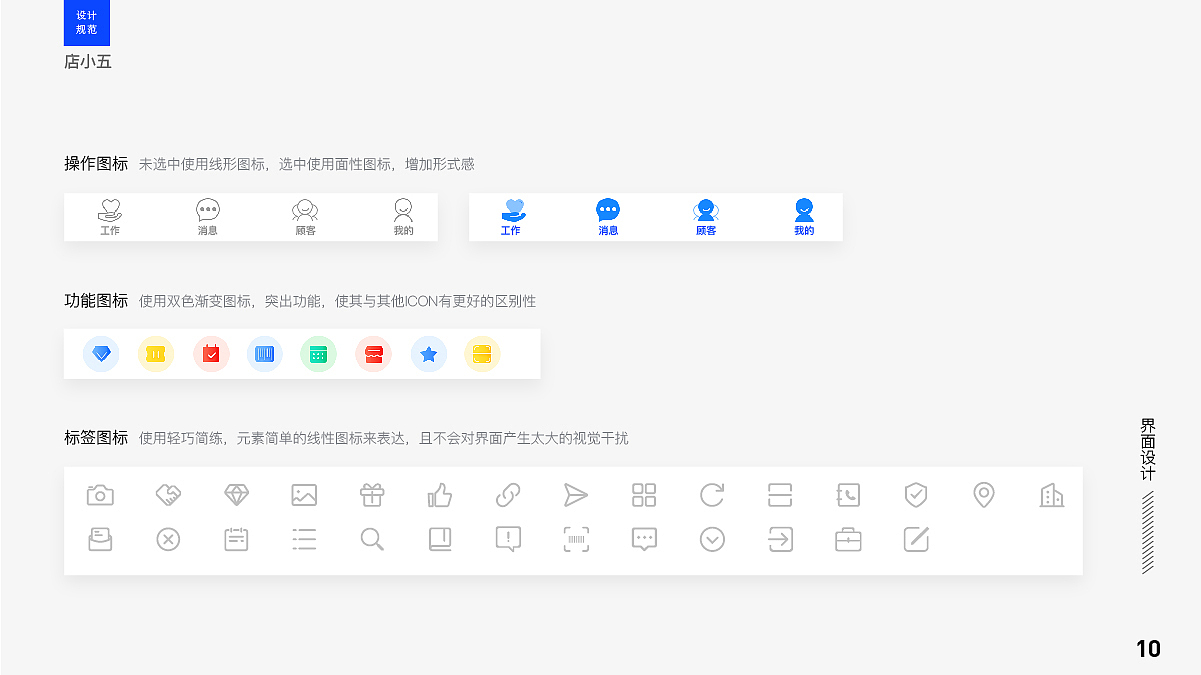Select the exit arrow door icon

(780, 540)
